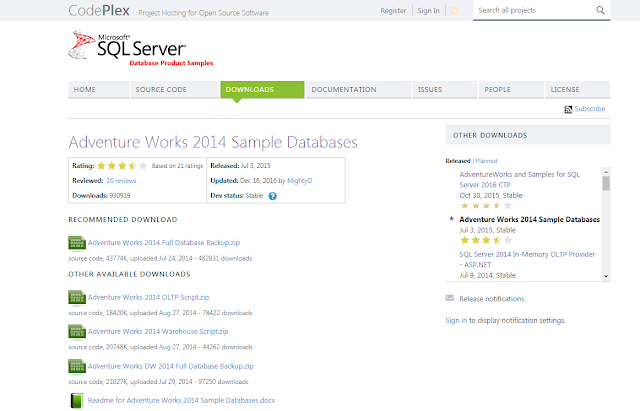640x411 pixels.
Task: Click scroll down arrow in Other Downloads list
Action: 606,276
